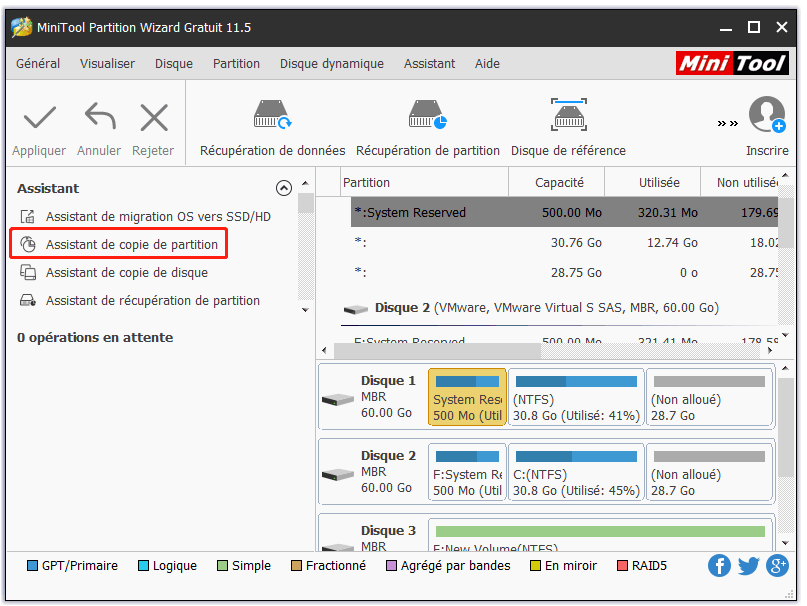The image size is (807, 606).
Task: Select Disque 1 Non alloué block
Action: click(x=710, y=396)
